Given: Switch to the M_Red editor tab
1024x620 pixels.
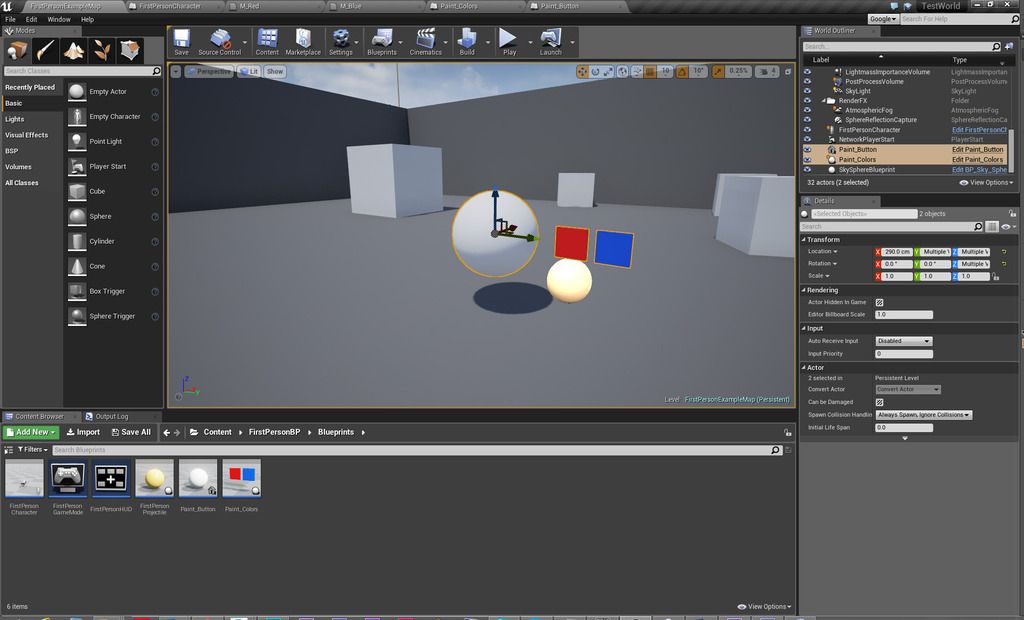Looking at the screenshot, I should tap(249, 6).
